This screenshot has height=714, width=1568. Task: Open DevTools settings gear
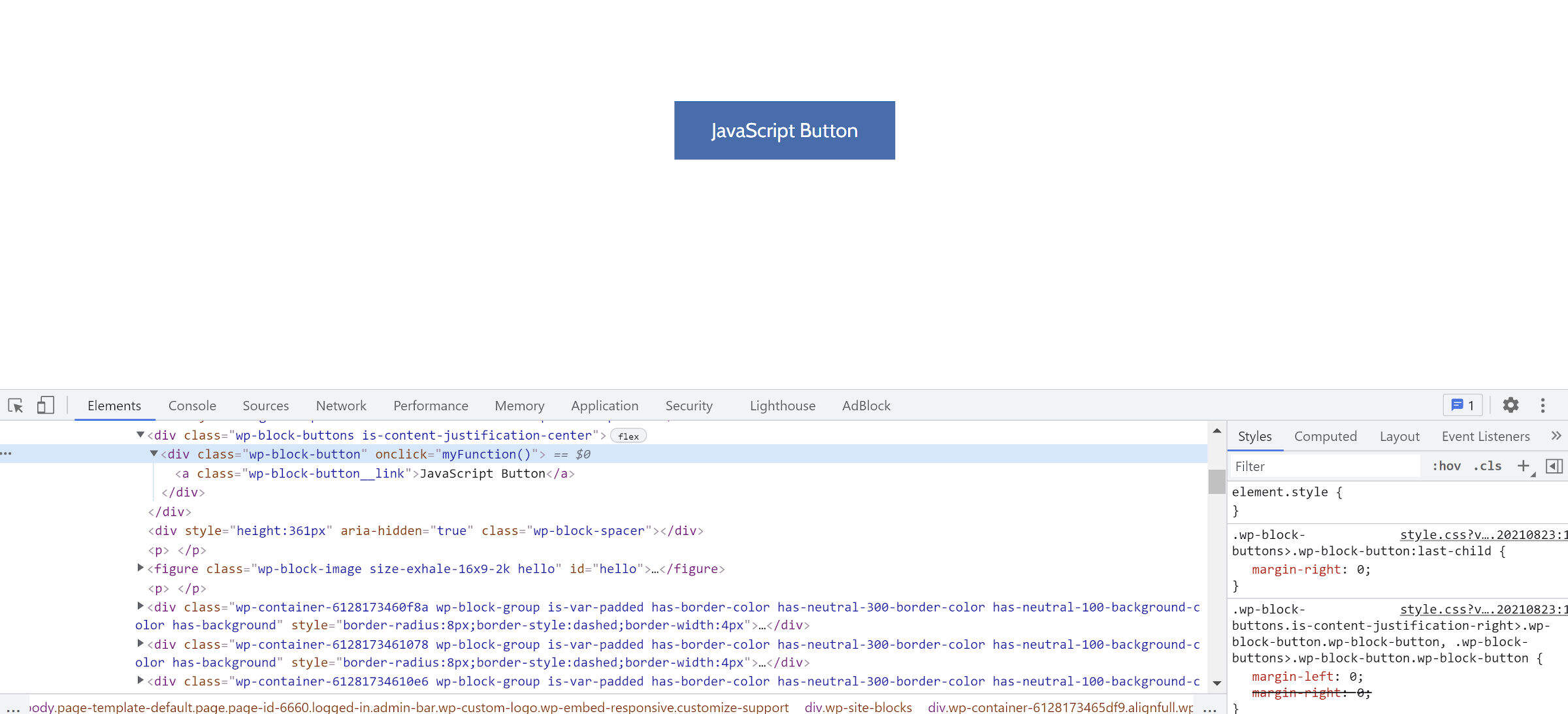[x=1511, y=406]
